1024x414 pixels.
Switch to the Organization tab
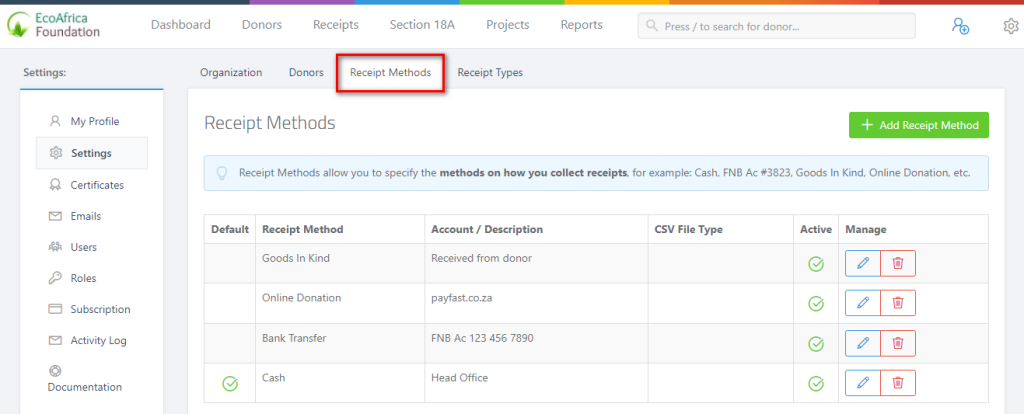pyautogui.click(x=231, y=72)
